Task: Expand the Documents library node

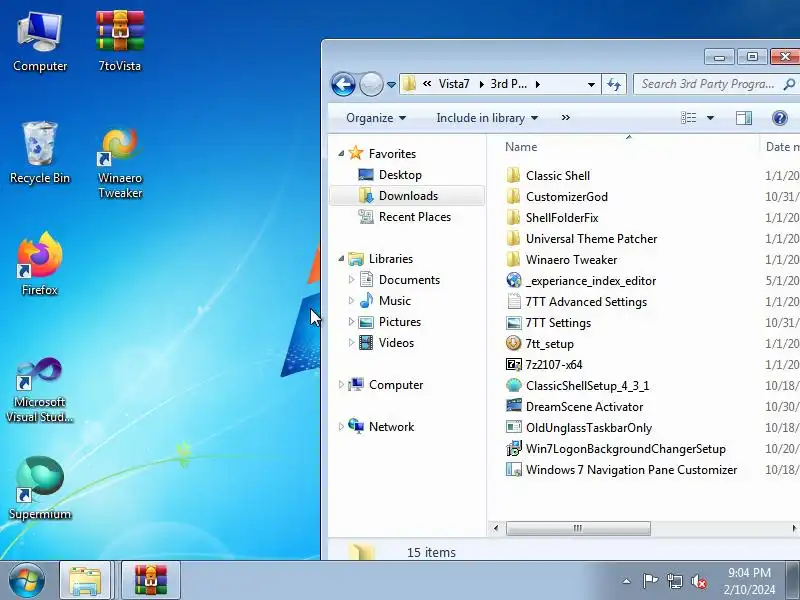Action: tap(351, 280)
